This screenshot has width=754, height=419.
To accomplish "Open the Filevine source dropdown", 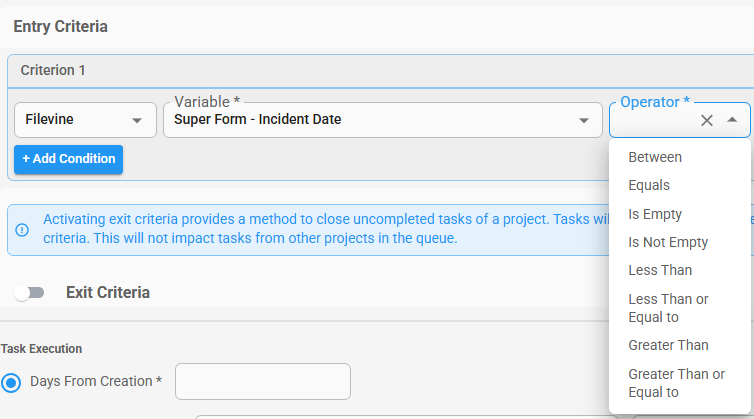I will click(x=85, y=120).
